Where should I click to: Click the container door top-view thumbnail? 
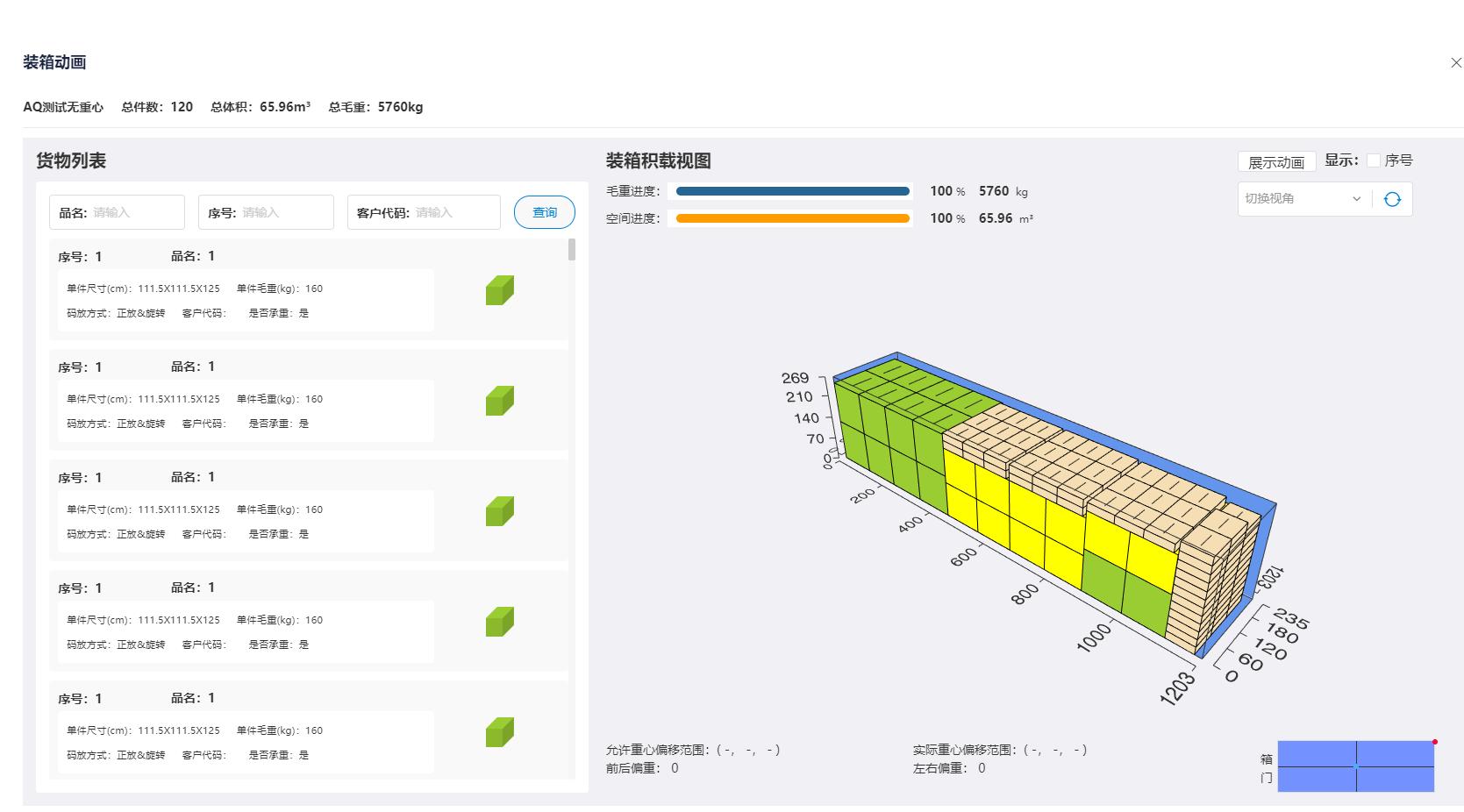[x=1355, y=766]
